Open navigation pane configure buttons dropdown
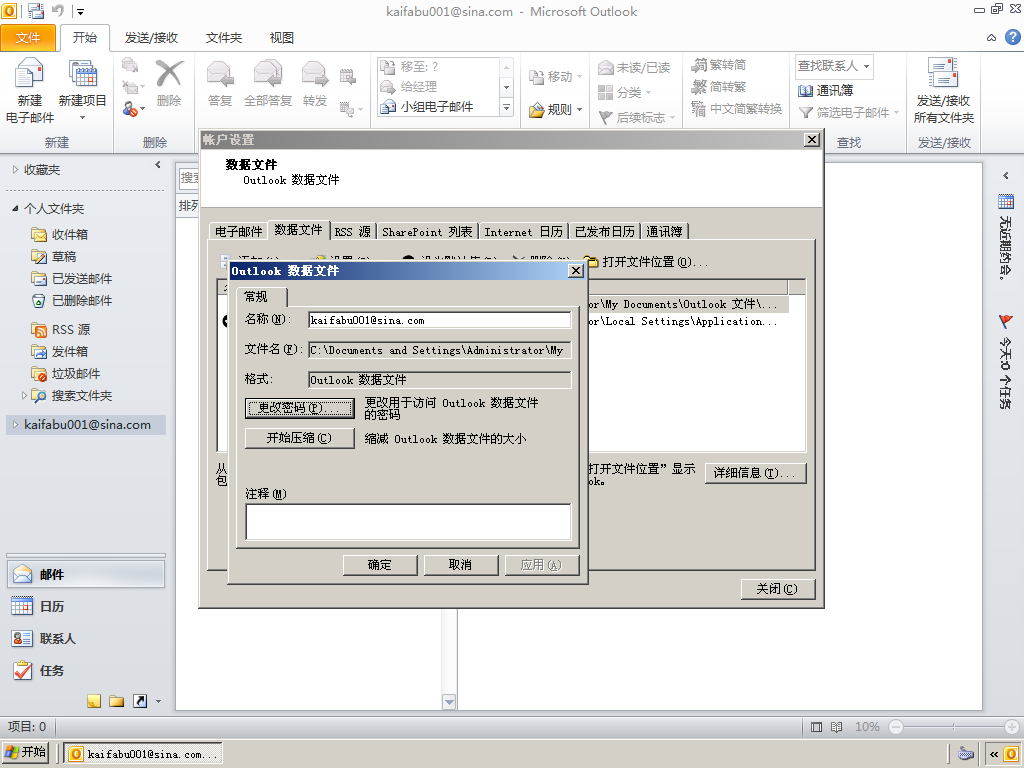1024x768 pixels. pyautogui.click(x=159, y=702)
